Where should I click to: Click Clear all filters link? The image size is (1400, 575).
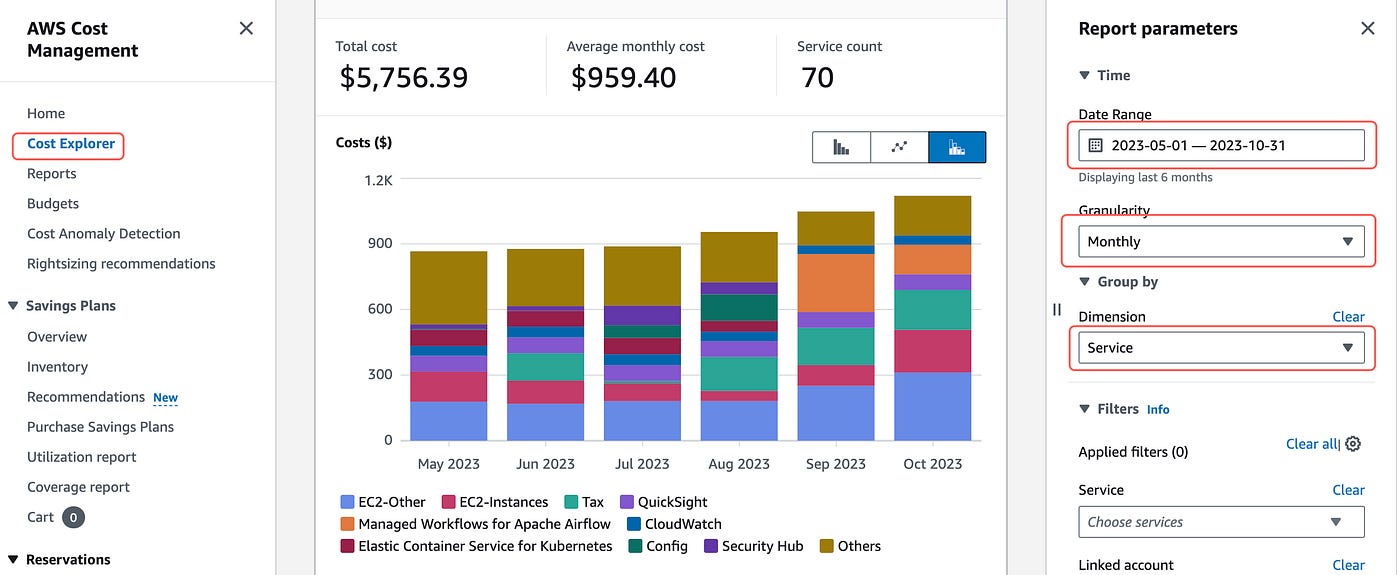[1311, 444]
